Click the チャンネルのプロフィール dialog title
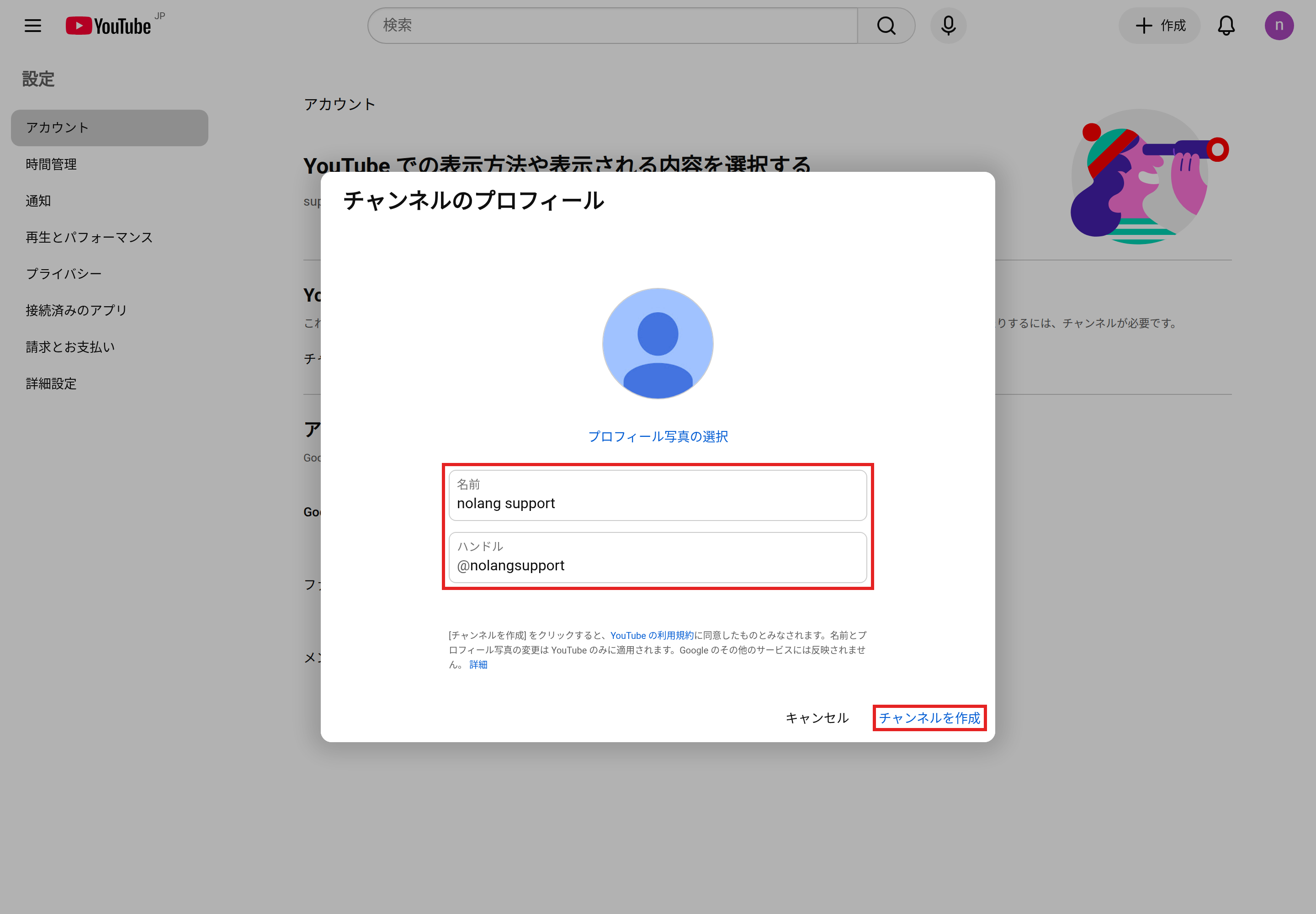The height and width of the screenshot is (914, 1316). (473, 201)
